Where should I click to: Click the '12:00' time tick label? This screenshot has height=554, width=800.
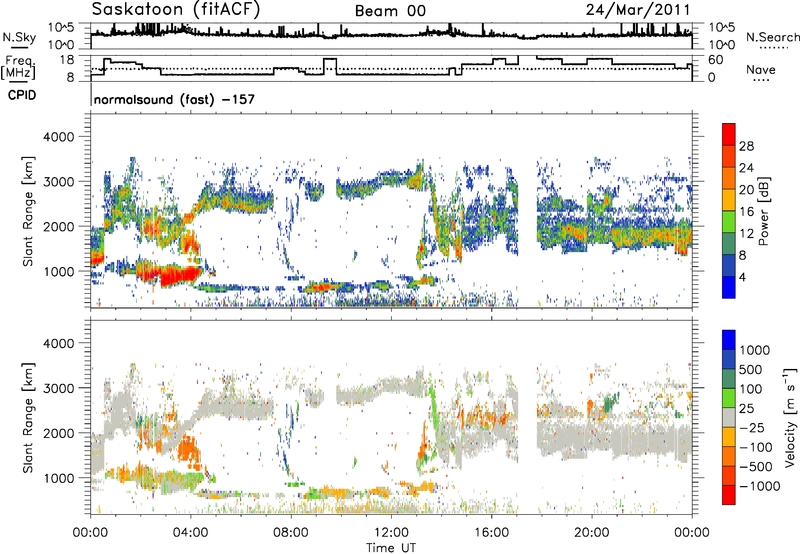coord(391,533)
